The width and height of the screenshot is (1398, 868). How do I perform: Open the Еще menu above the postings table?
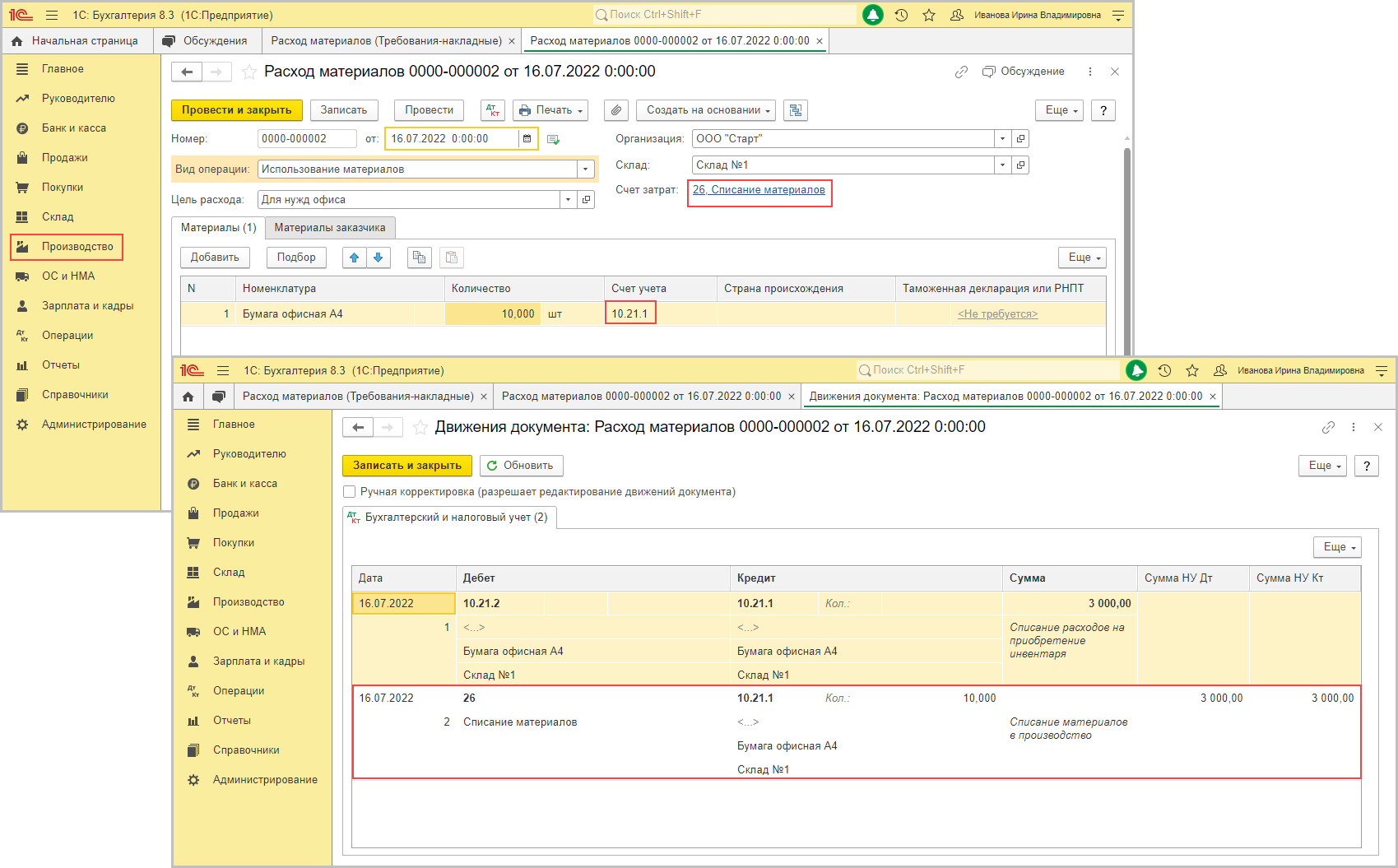point(1338,547)
